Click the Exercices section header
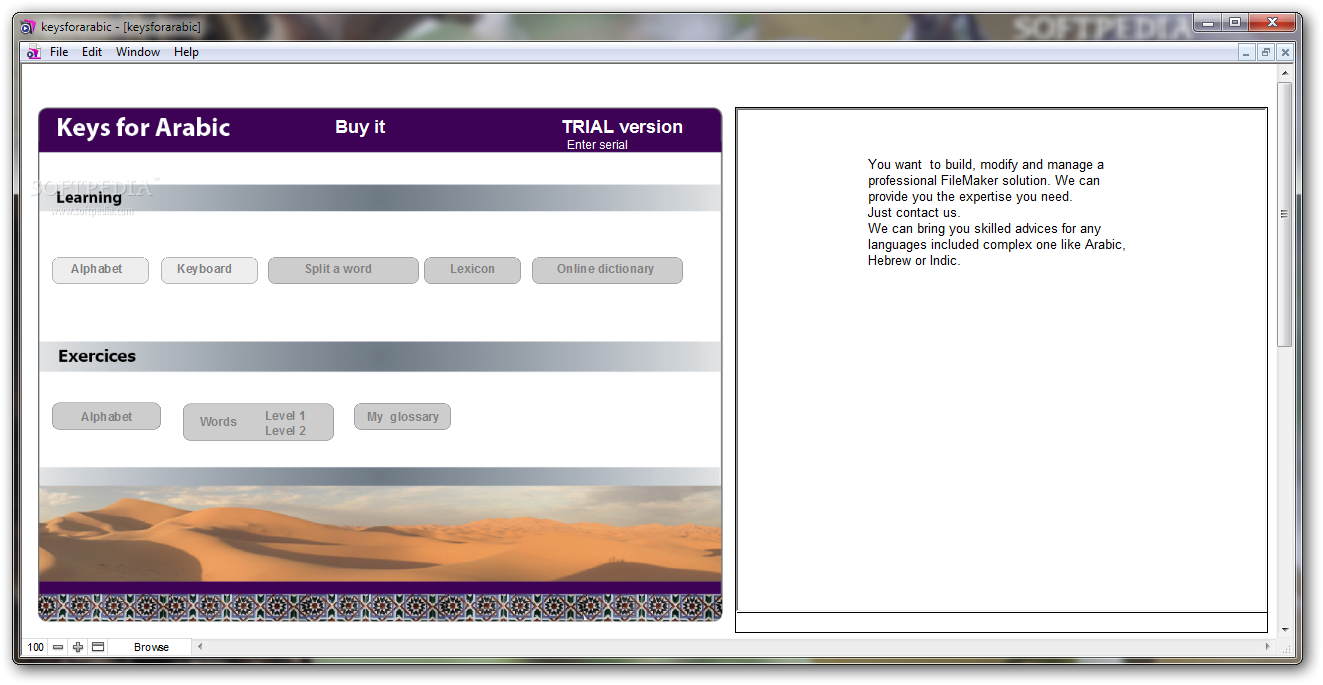 pos(97,356)
